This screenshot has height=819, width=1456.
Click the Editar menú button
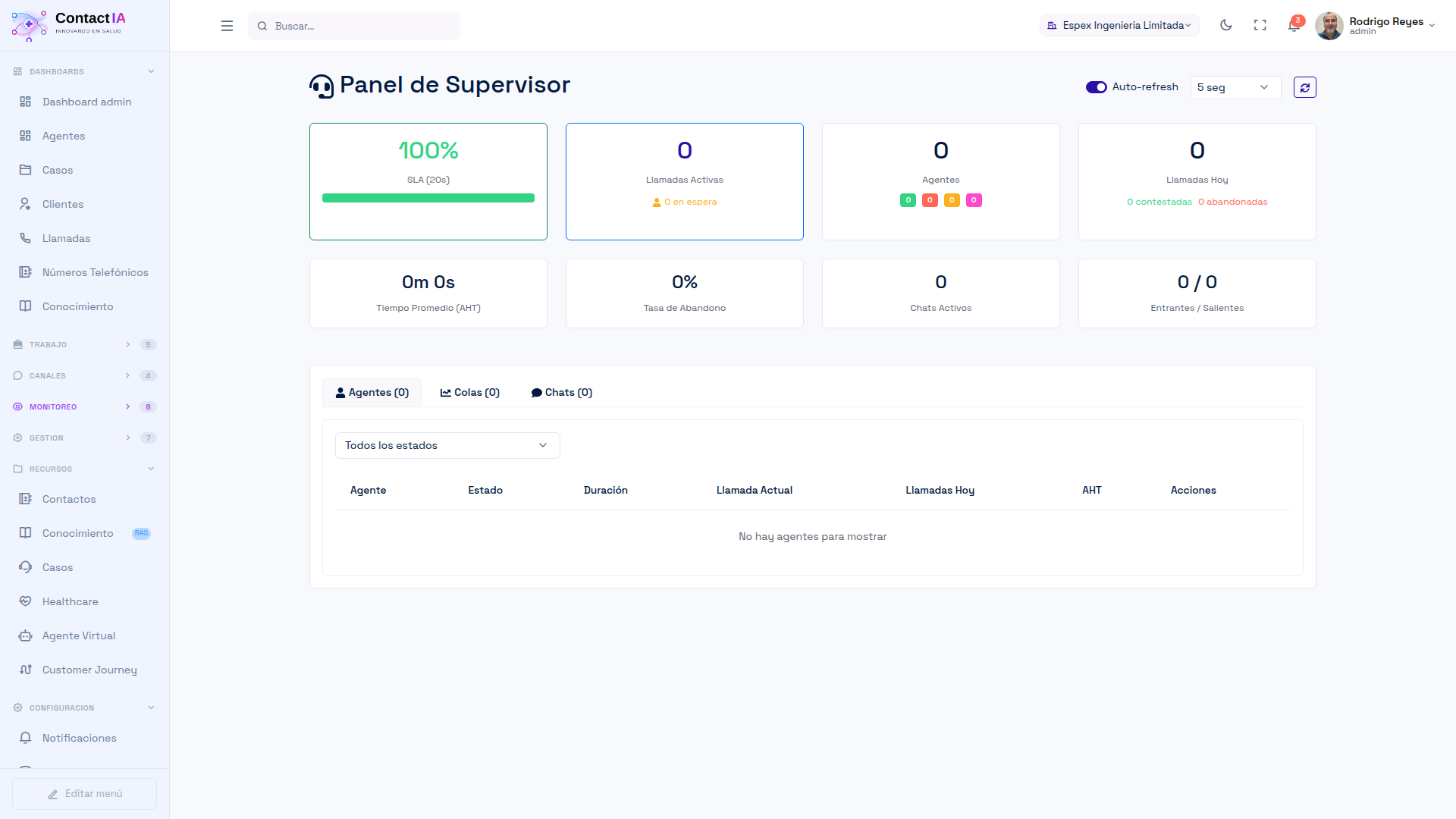pos(84,793)
